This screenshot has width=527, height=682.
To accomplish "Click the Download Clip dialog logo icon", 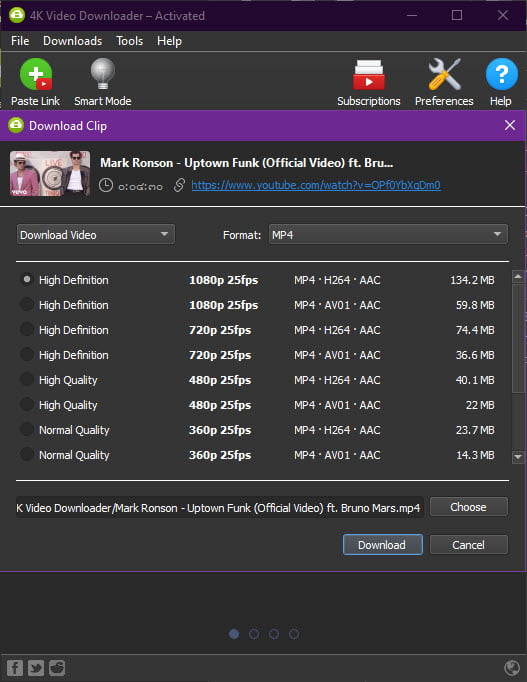I will point(16,125).
